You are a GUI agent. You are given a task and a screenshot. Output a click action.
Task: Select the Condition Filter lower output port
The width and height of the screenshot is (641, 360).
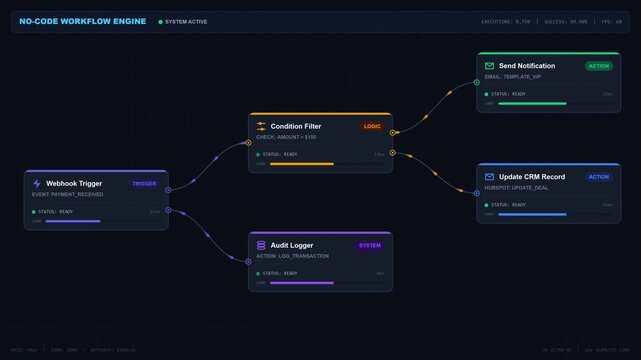pos(392,153)
